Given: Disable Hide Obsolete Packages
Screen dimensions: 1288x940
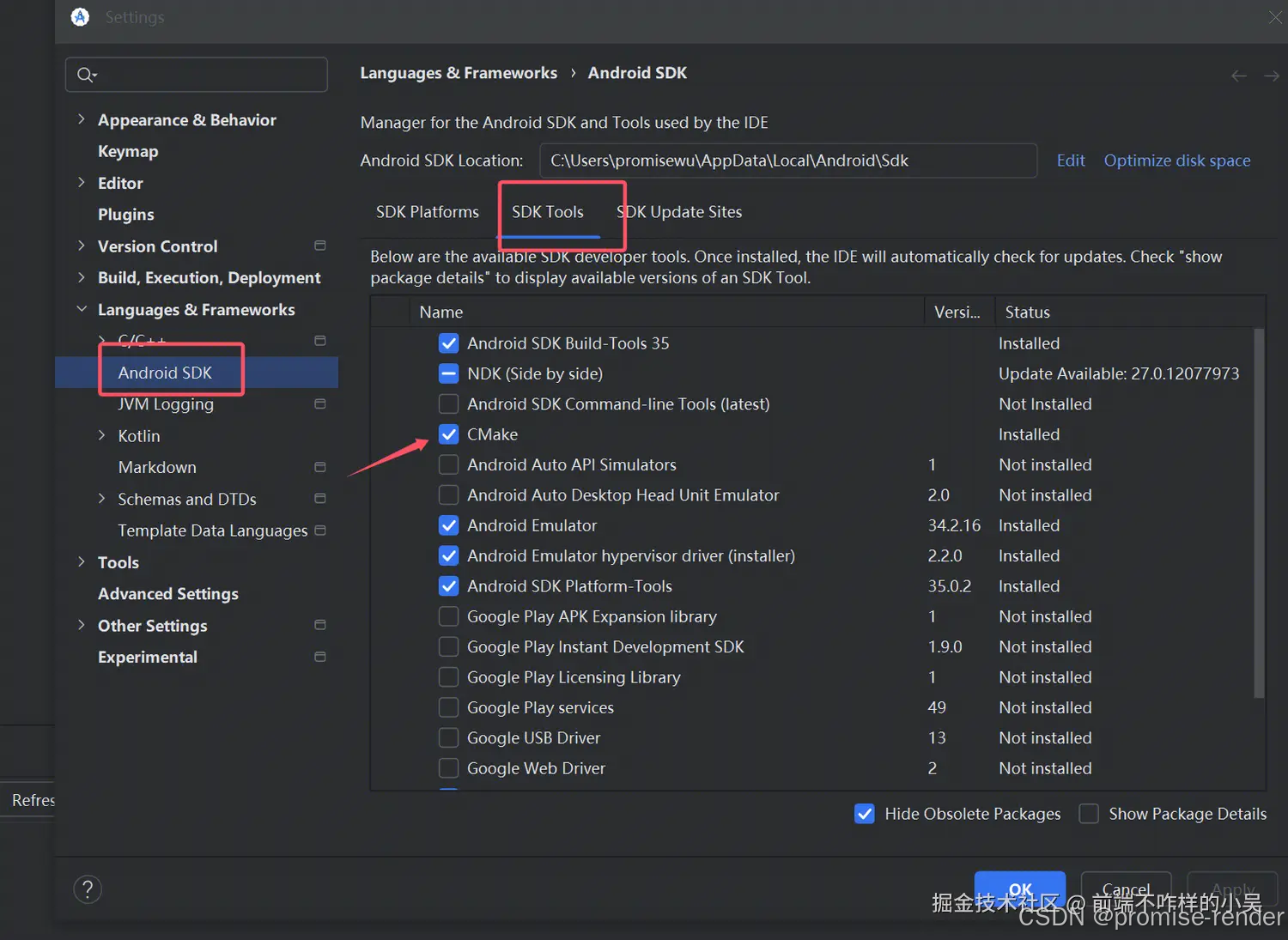Looking at the screenshot, I should tap(865, 814).
